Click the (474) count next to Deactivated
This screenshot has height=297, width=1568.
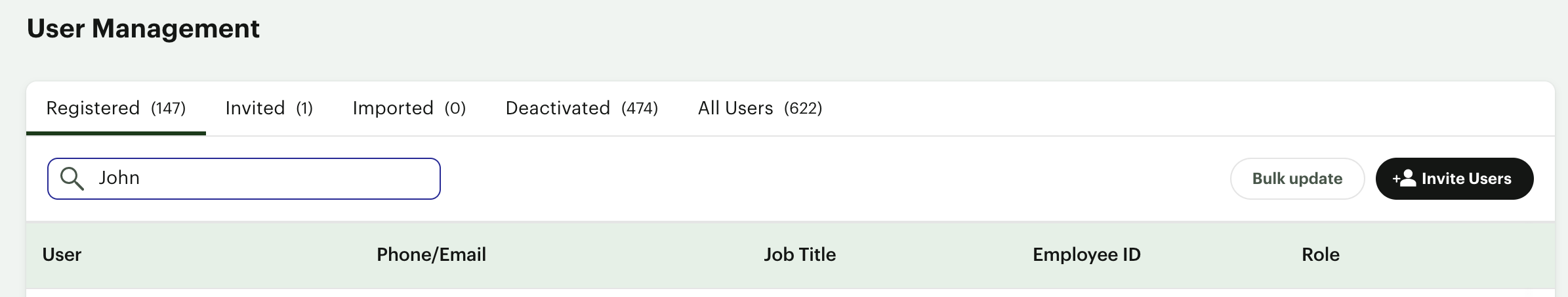tap(640, 108)
